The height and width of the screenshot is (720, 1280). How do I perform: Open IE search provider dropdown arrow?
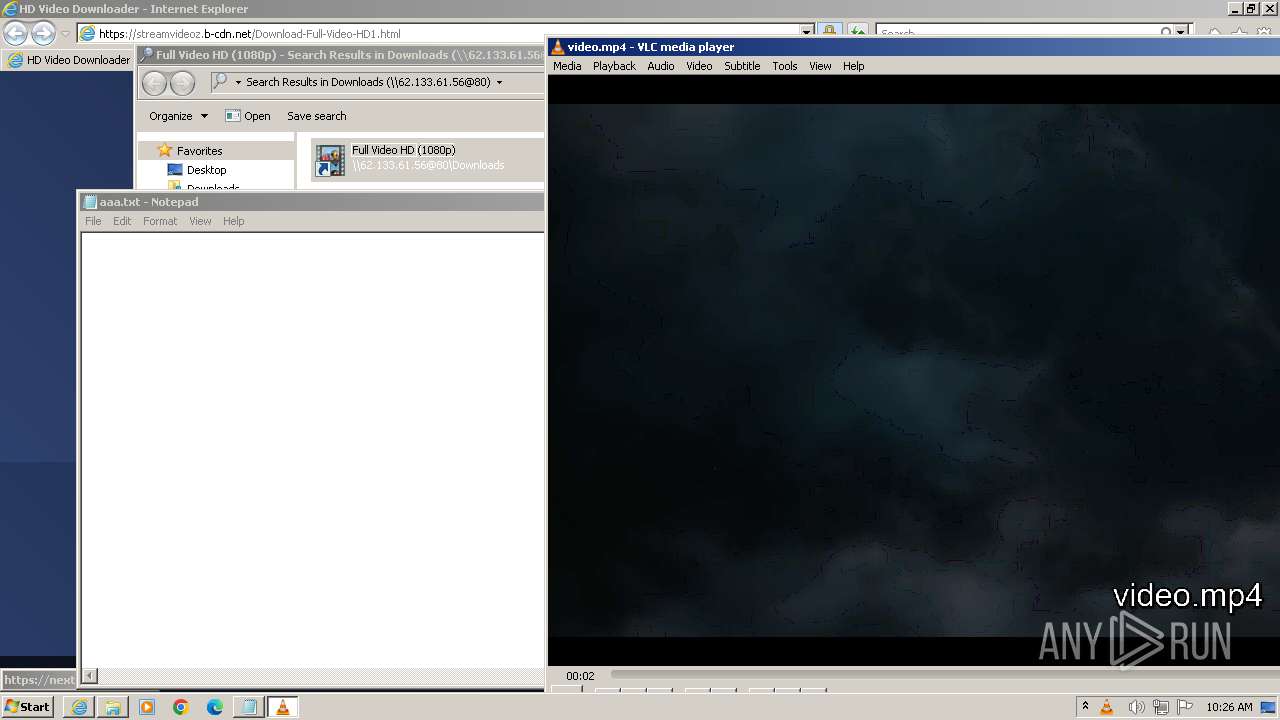coord(1181,33)
